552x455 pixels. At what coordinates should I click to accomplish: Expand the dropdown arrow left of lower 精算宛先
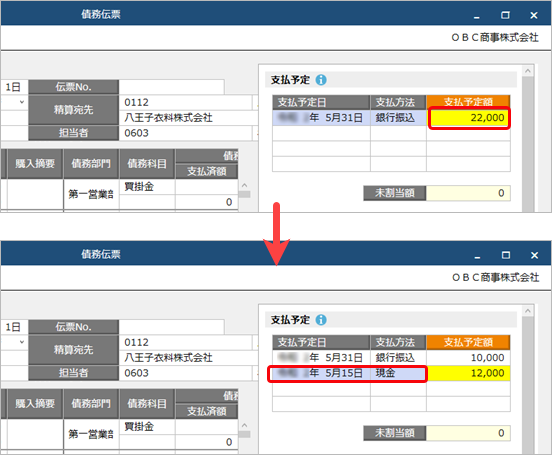[x=22, y=342]
